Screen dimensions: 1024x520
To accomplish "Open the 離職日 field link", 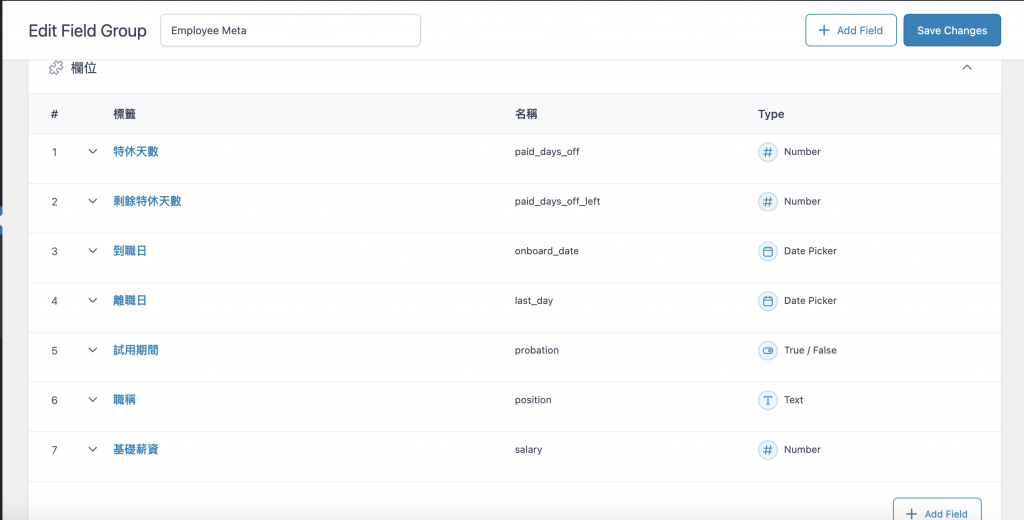I will tap(130, 301).
